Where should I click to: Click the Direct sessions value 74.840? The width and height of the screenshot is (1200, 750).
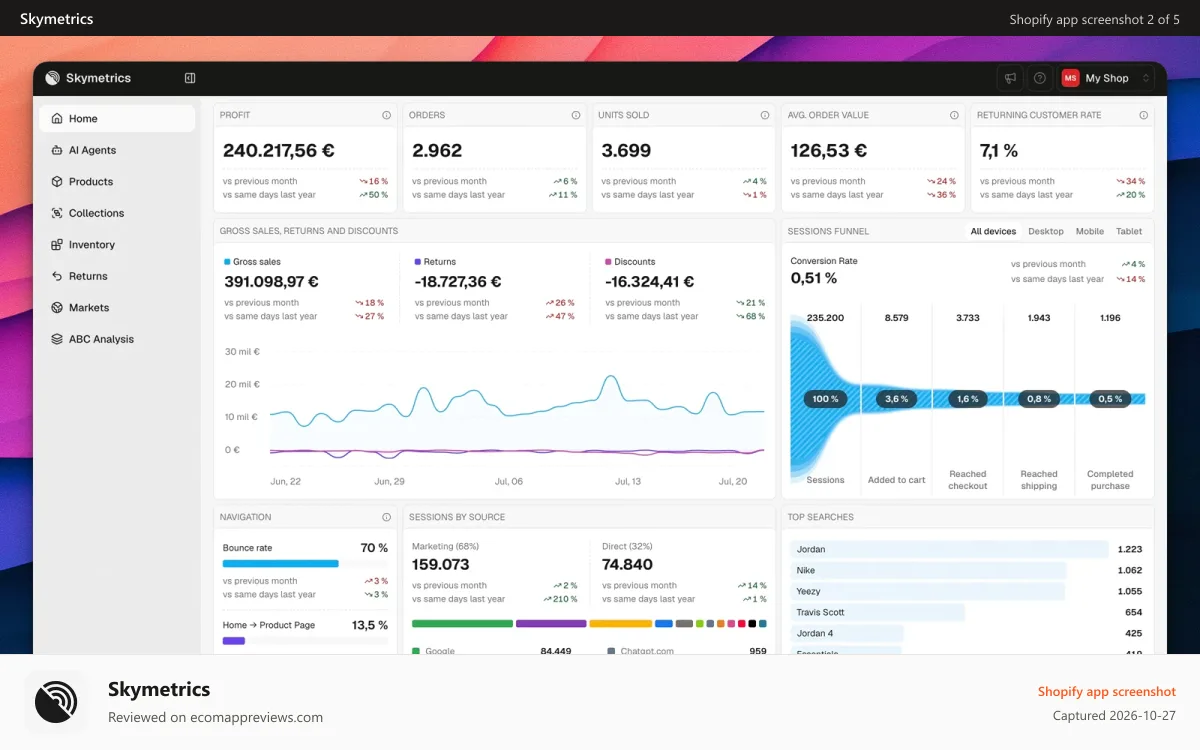[627, 565]
